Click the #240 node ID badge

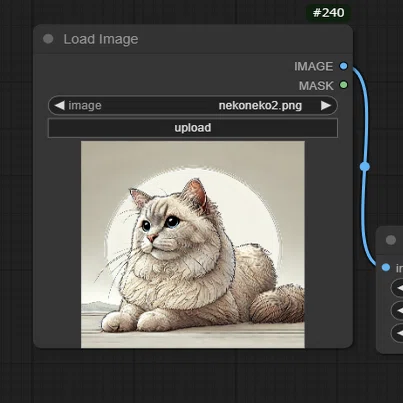[x=328, y=13]
